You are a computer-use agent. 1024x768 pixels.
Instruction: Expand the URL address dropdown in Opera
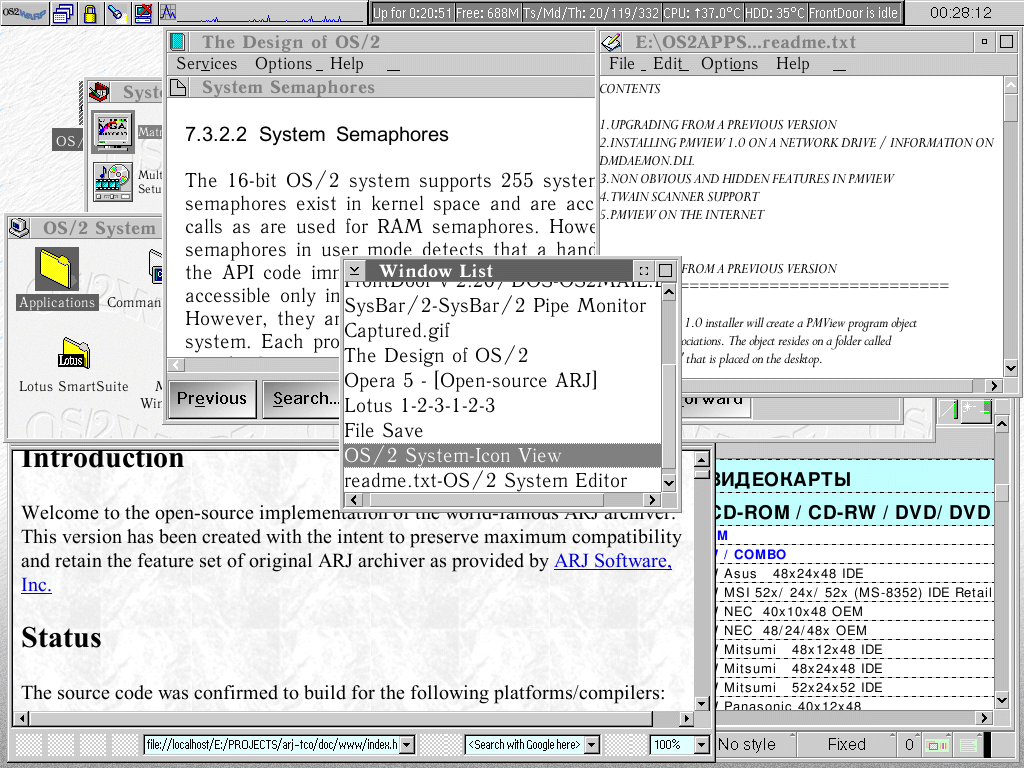coord(406,744)
